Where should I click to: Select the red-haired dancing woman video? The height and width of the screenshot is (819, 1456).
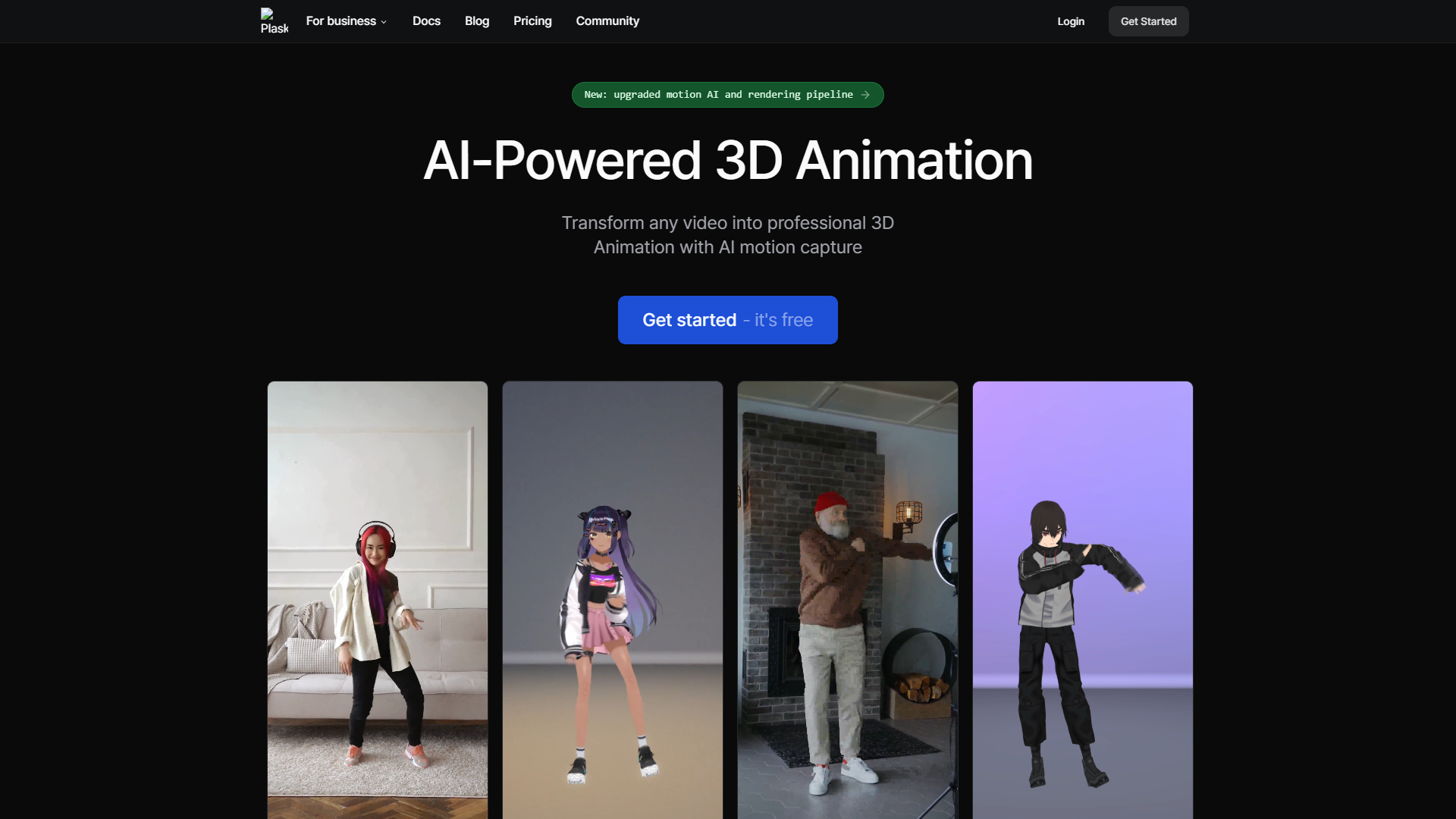(x=378, y=599)
